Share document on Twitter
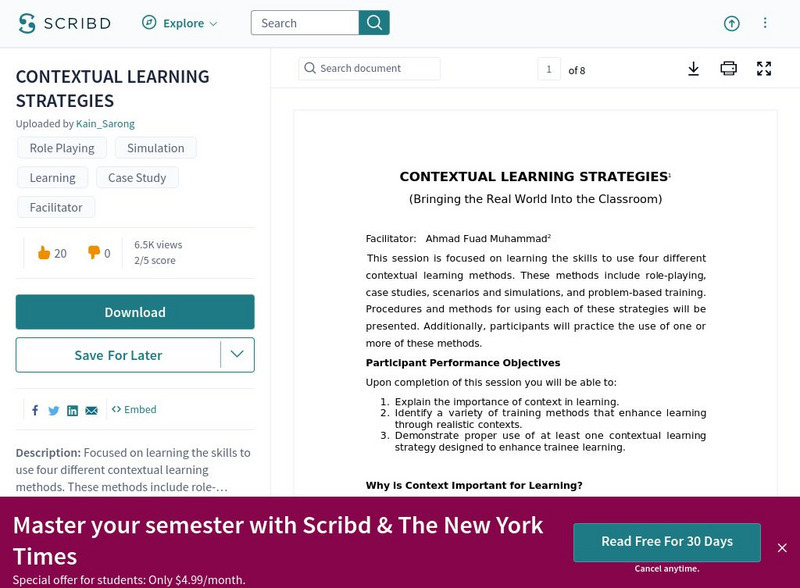The image size is (800, 588). pyautogui.click(x=54, y=410)
